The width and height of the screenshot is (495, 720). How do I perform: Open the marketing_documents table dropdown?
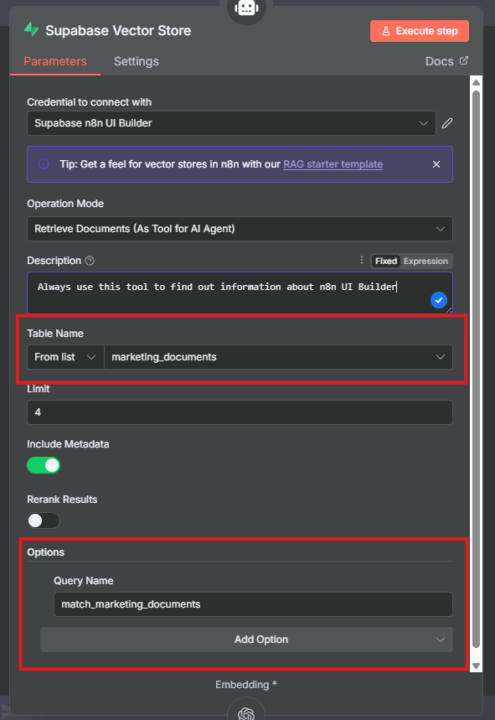point(278,357)
